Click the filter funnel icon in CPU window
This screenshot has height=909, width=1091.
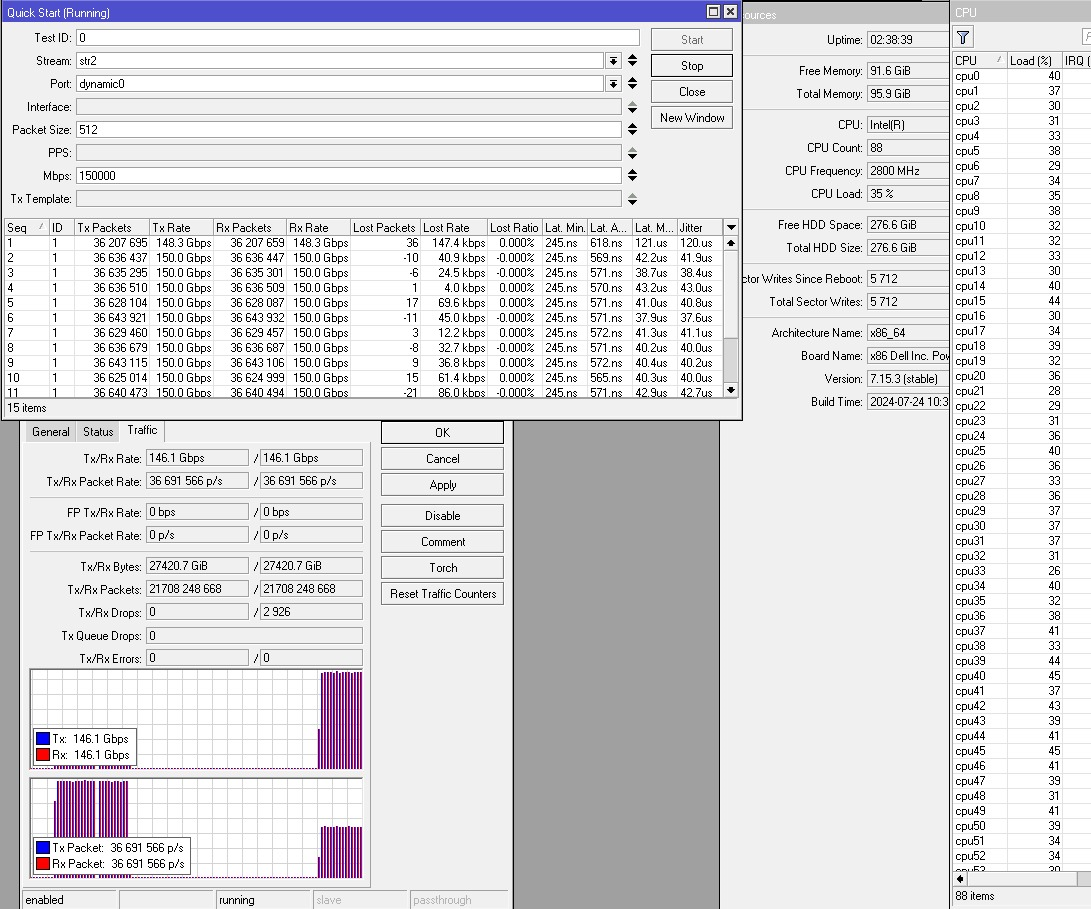tap(963, 38)
